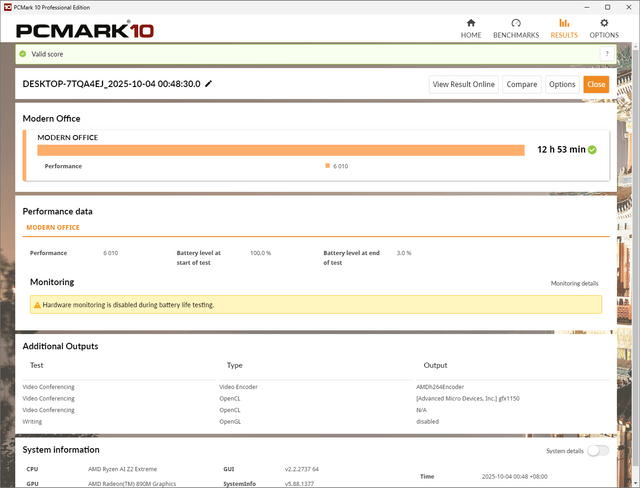Click the N/A OpenCL output cell
640x488 pixels.
click(x=421, y=410)
